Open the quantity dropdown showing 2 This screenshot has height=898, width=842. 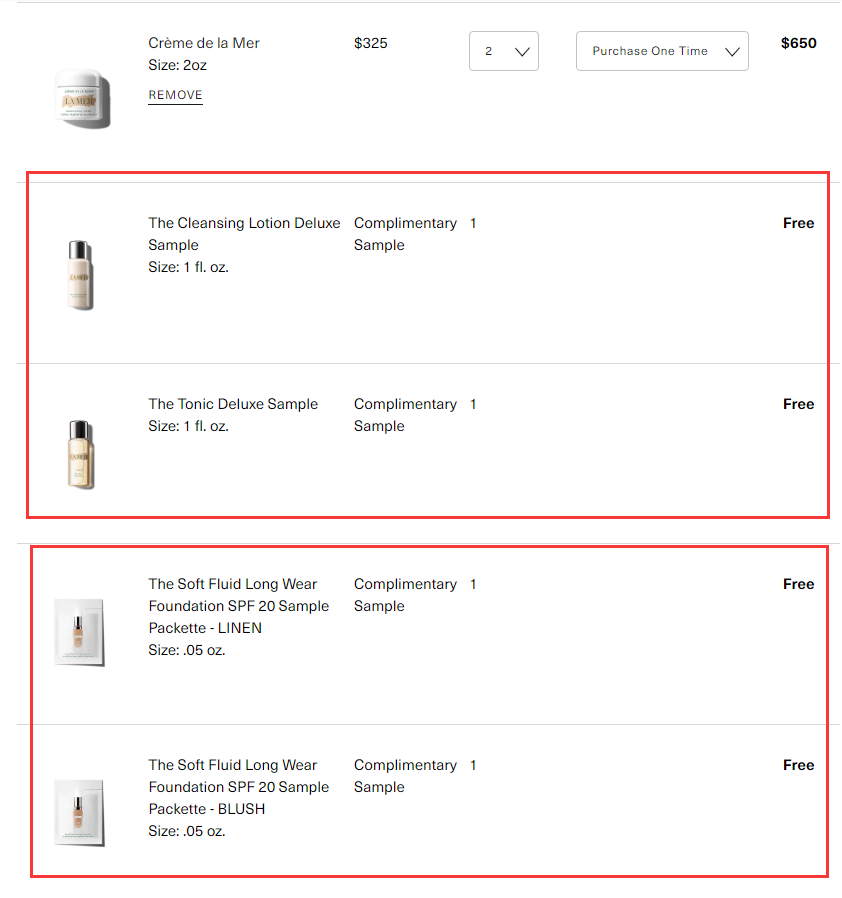(503, 52)
